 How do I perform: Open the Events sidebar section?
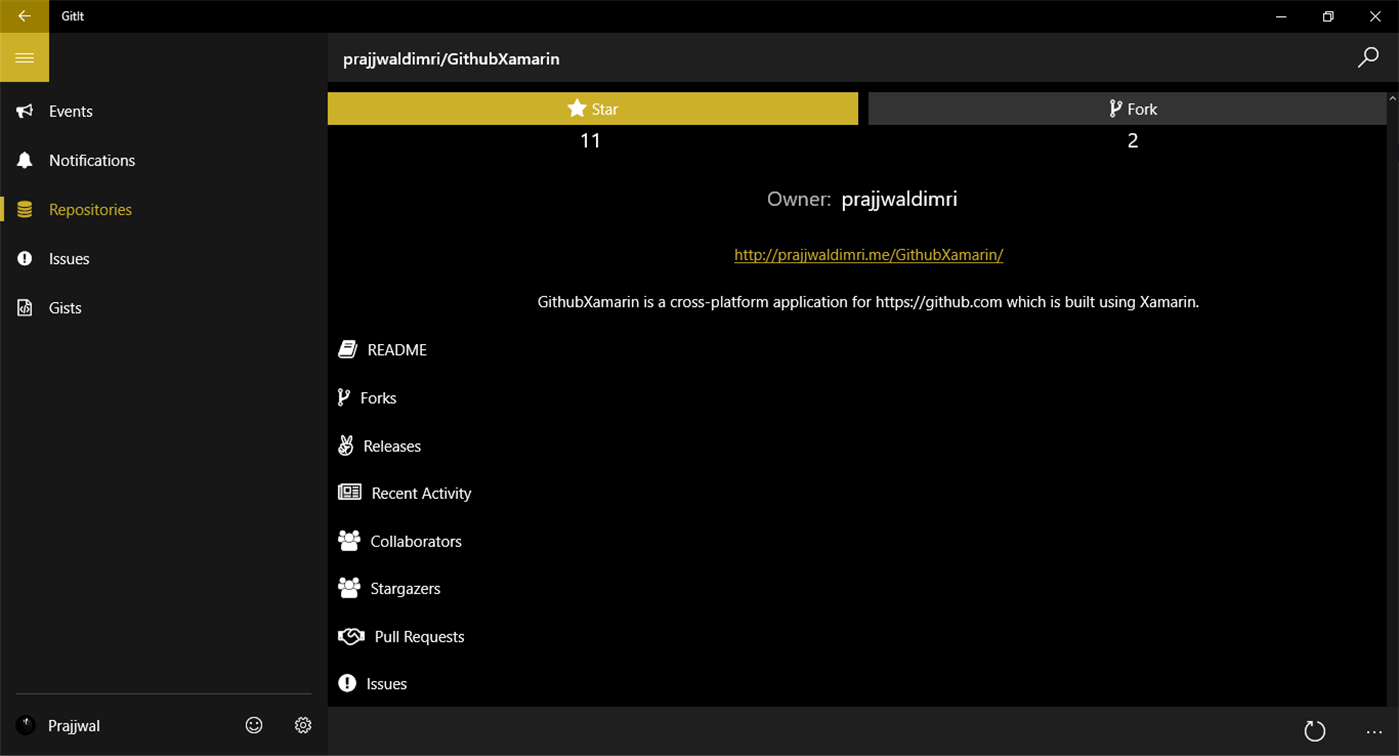(70, 111)
